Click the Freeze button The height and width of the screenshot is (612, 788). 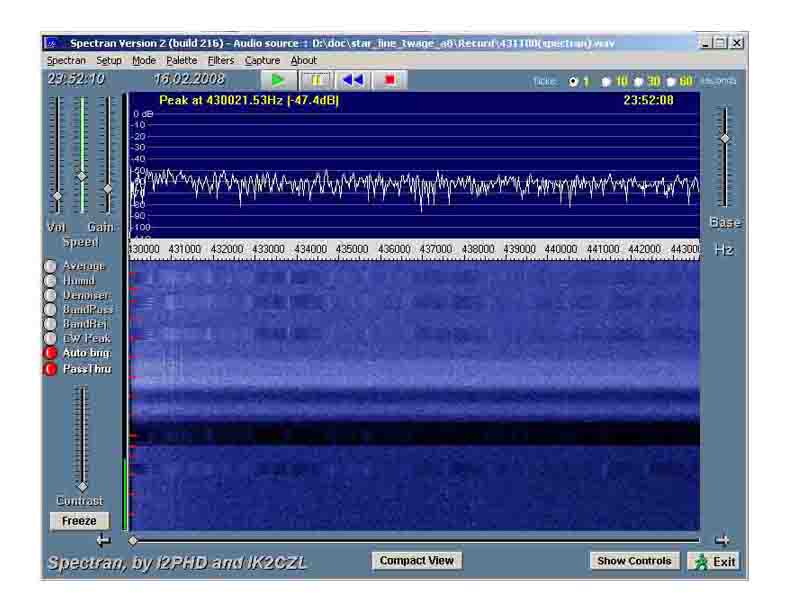[79, 521]
